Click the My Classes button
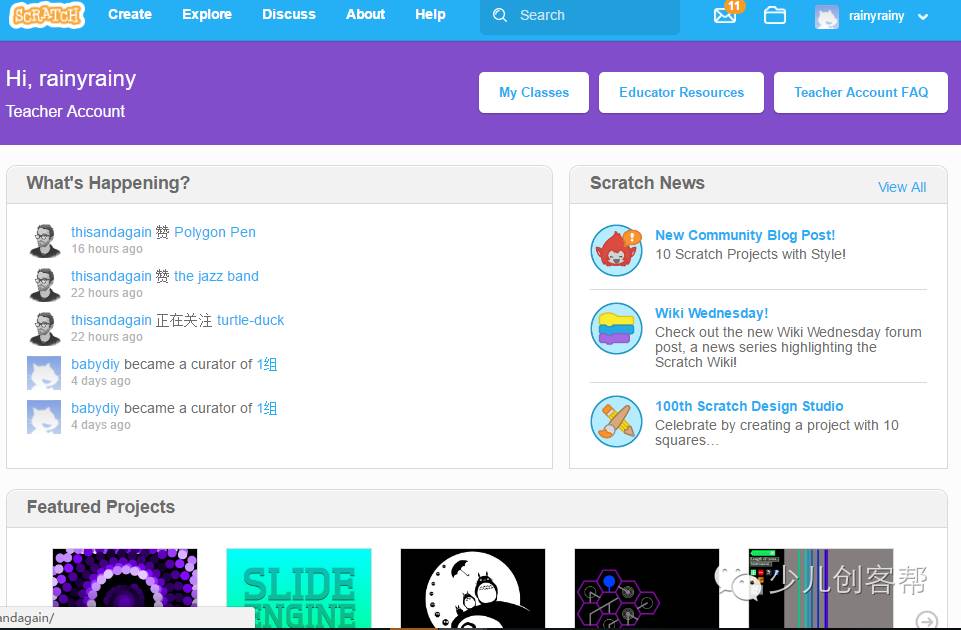961x630 pixels. pyautogui.click(x=534, y=93)
